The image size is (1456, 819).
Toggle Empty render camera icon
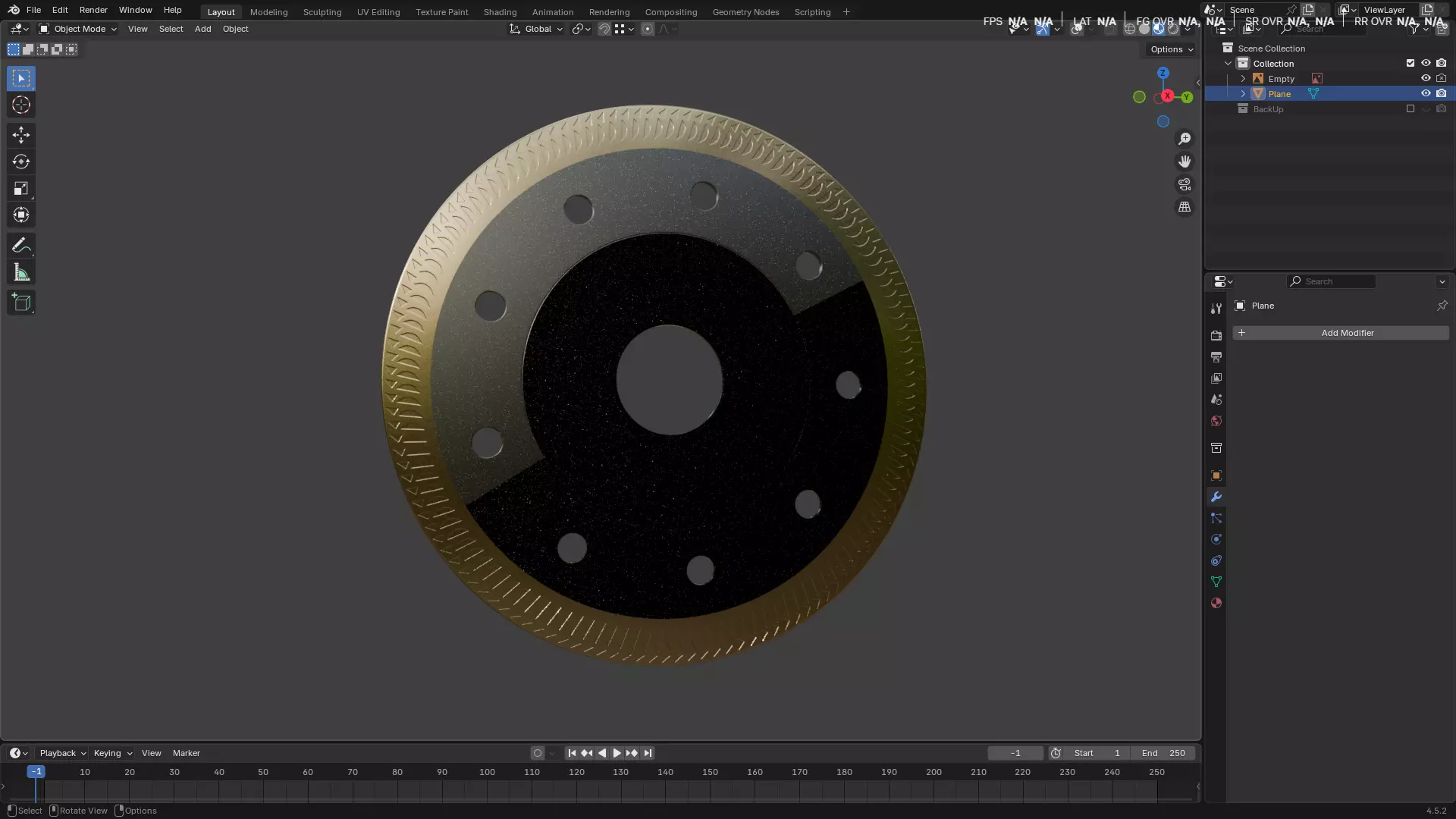click(x=1441, y=78)
